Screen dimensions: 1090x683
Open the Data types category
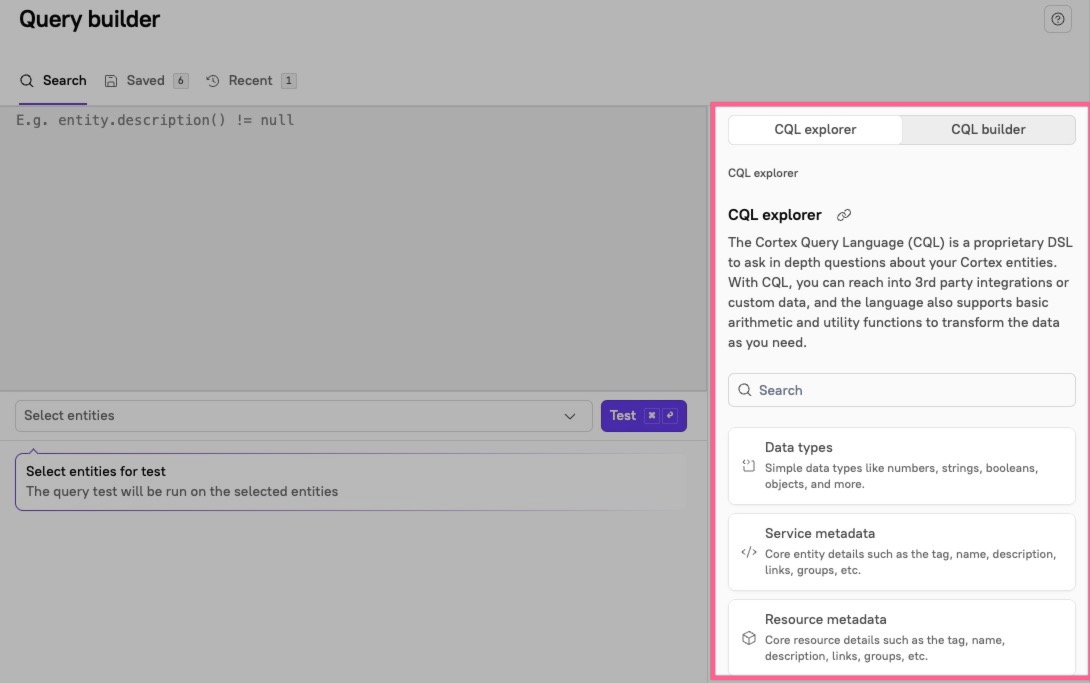tap(901, 466)
